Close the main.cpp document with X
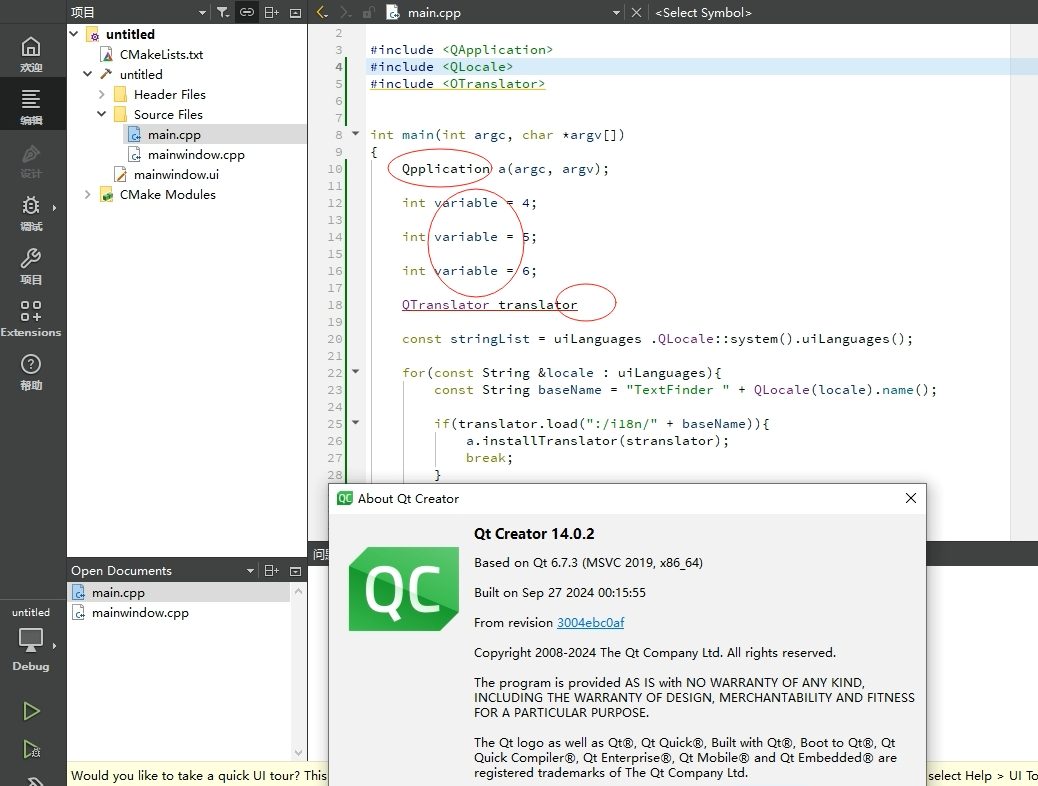This screenshot has width=1038, height=786. coord(636,12)
